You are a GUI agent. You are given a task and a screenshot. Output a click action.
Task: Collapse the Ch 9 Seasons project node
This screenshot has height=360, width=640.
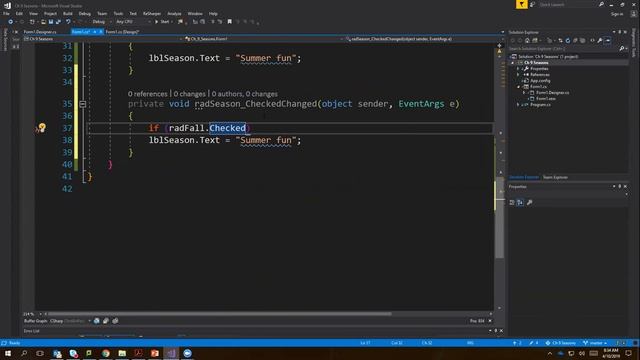coord(513,63)
